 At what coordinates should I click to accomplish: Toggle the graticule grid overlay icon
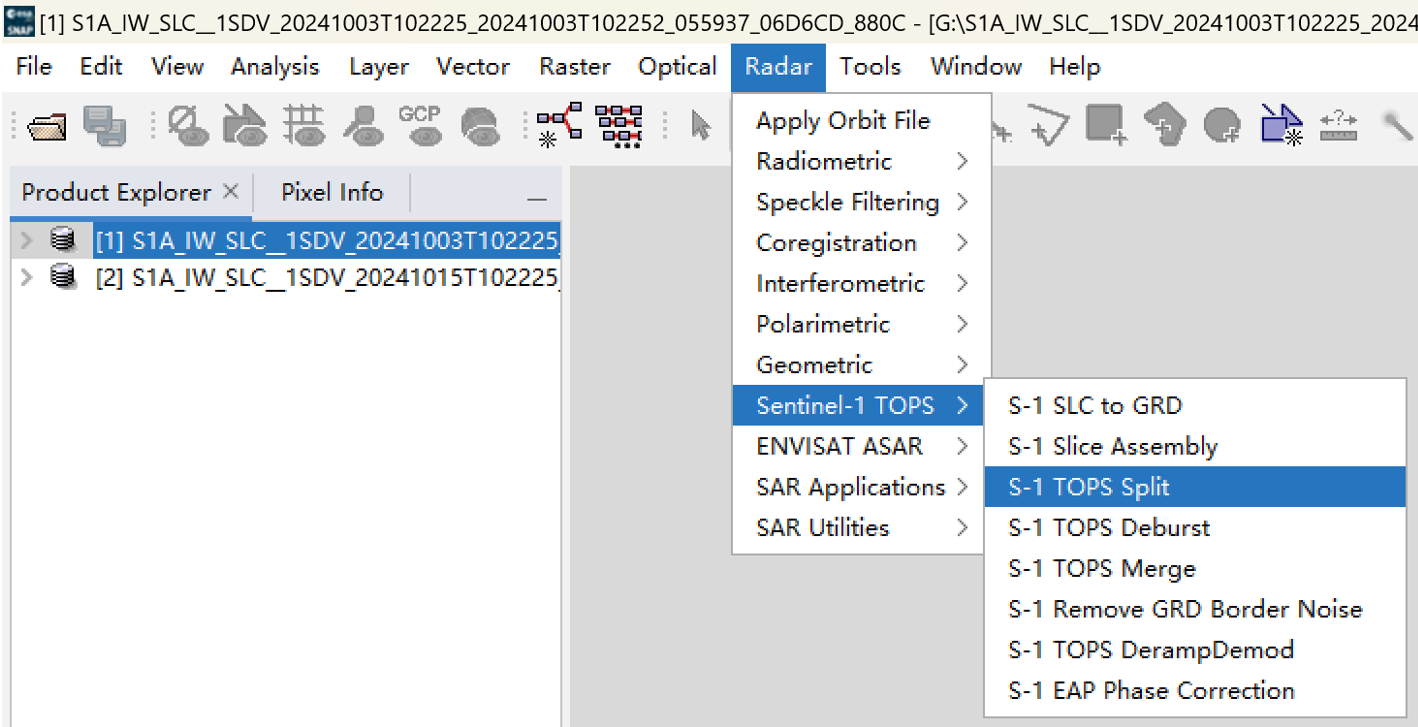point(303,125)
